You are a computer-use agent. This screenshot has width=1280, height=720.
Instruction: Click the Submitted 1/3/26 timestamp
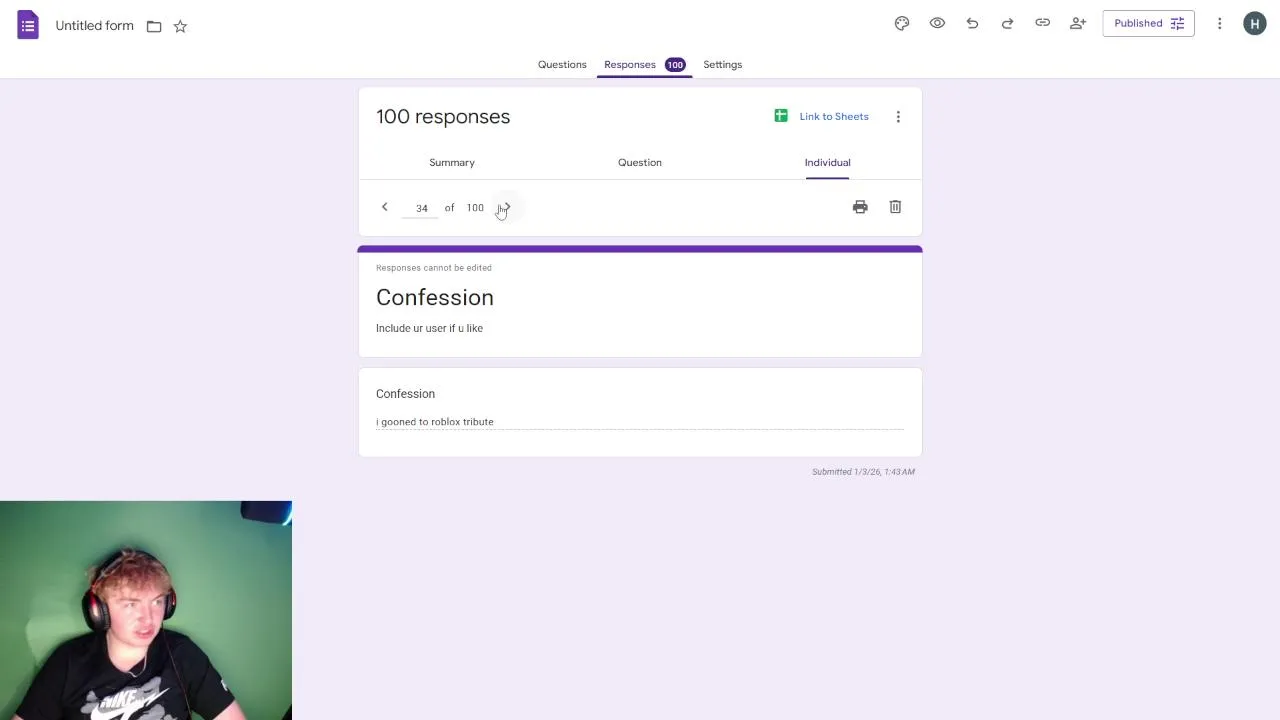coord(863,472)
